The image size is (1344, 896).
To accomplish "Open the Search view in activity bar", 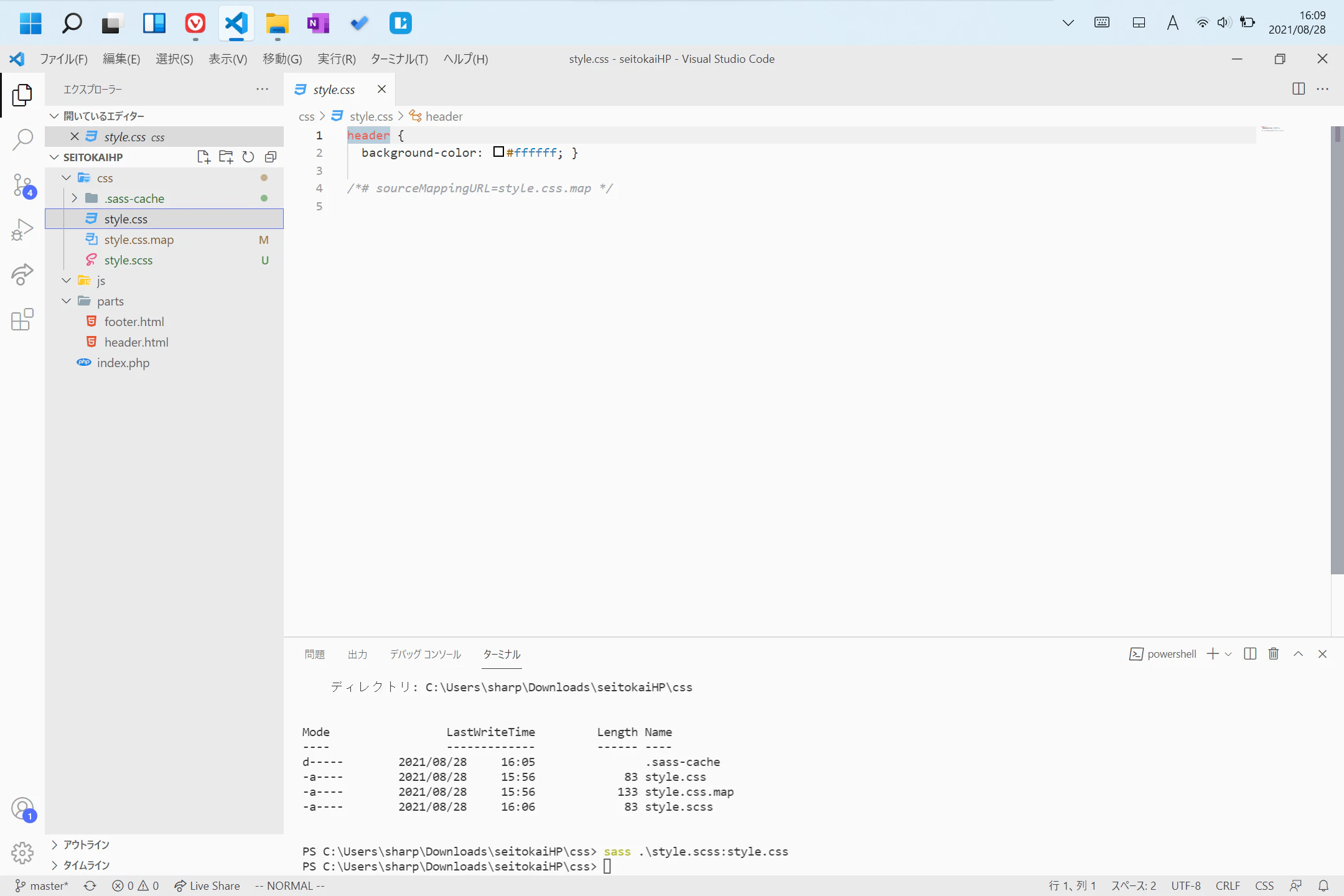I will [22, 139].
